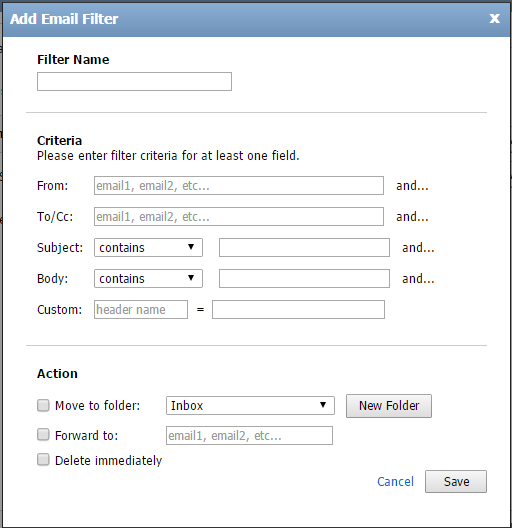Click the Cancel link

click(395, 482)
